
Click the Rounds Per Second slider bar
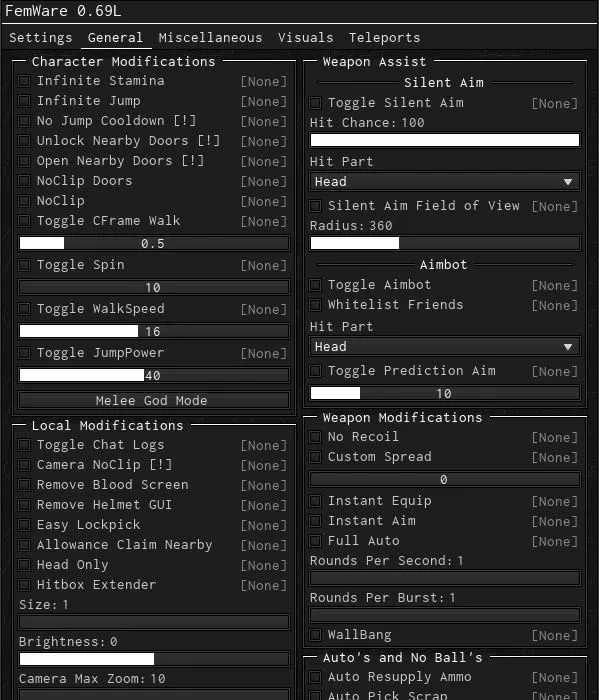click(445, 579)
